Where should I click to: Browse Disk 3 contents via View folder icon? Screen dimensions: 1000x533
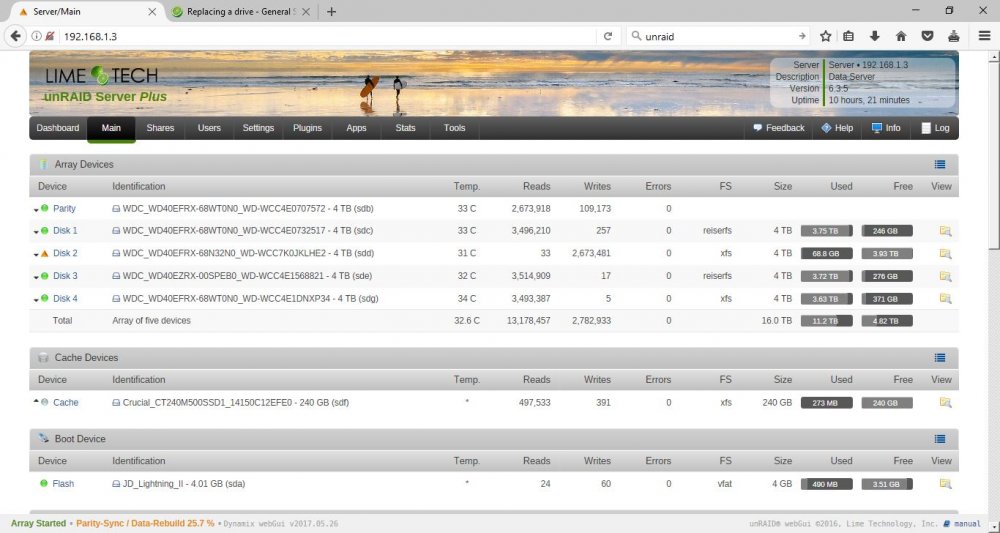(945, 276)
